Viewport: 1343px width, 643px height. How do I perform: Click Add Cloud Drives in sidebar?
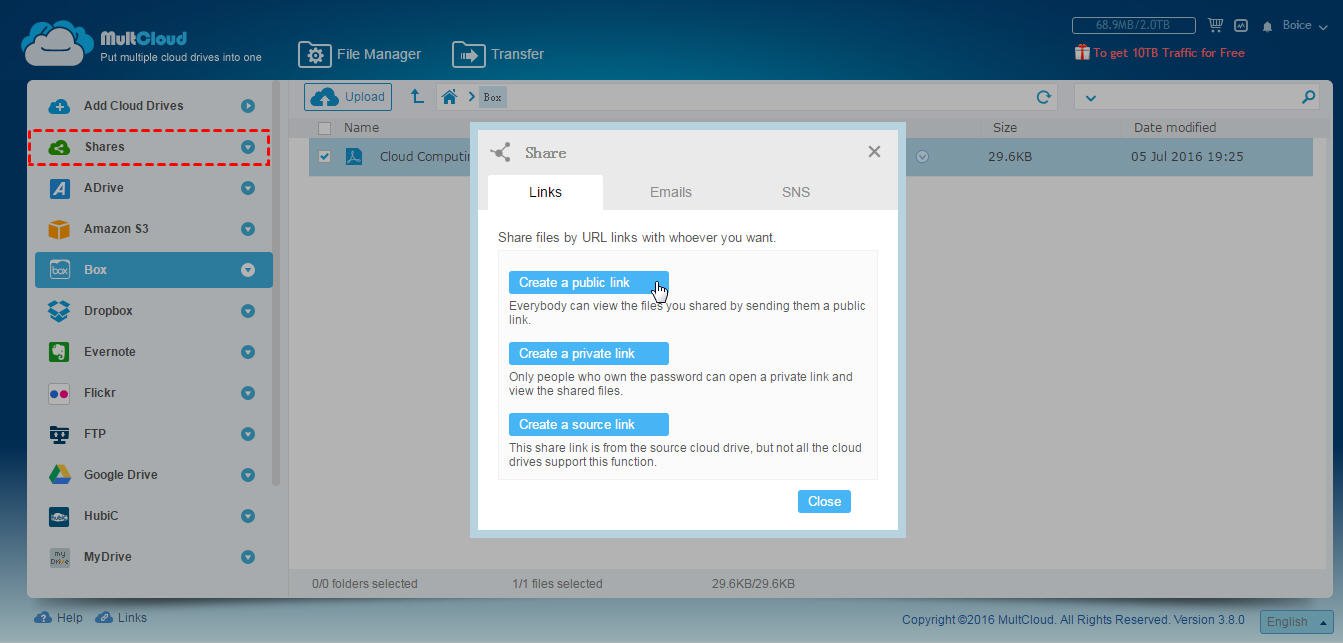click(133, 106)
